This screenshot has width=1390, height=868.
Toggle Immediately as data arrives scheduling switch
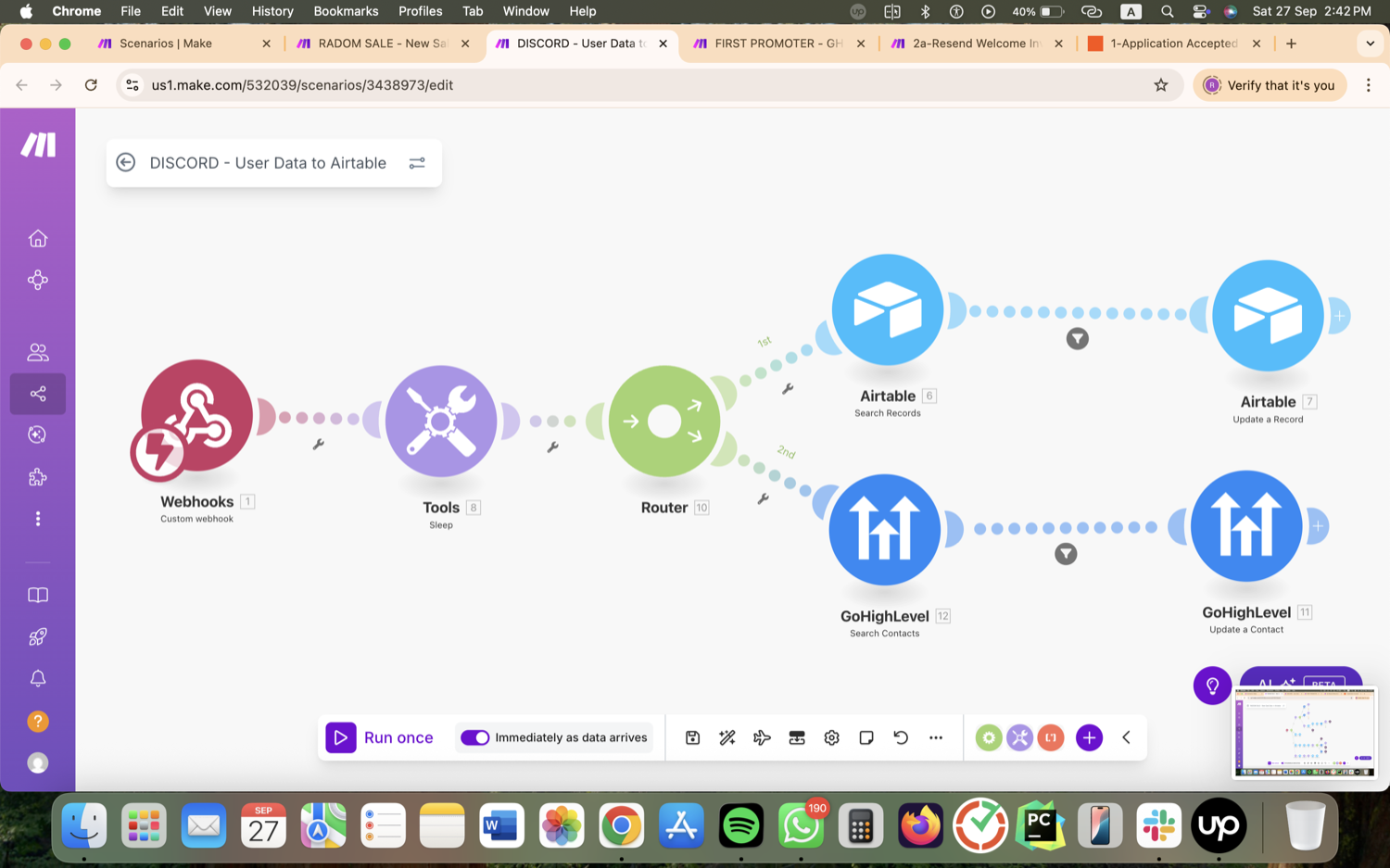point(475,737)
